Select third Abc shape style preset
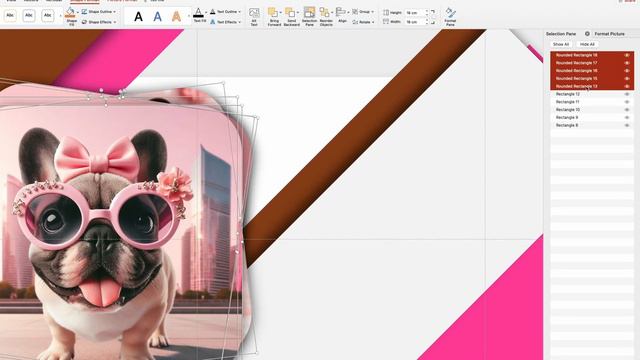 click(x=48, y=16)
